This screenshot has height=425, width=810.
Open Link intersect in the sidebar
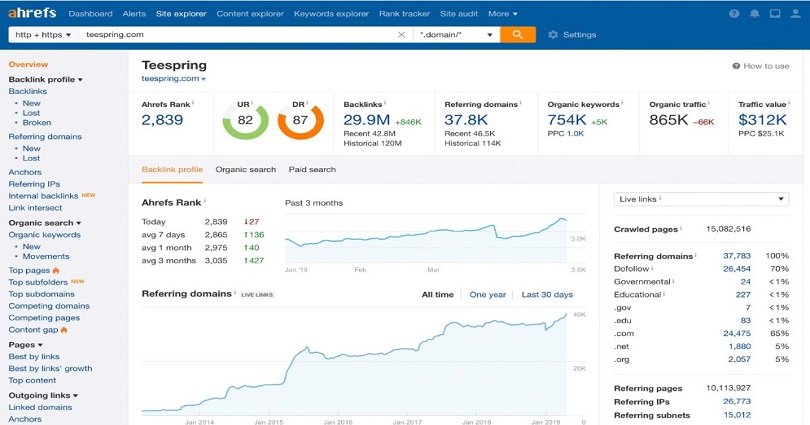point(35,208)
